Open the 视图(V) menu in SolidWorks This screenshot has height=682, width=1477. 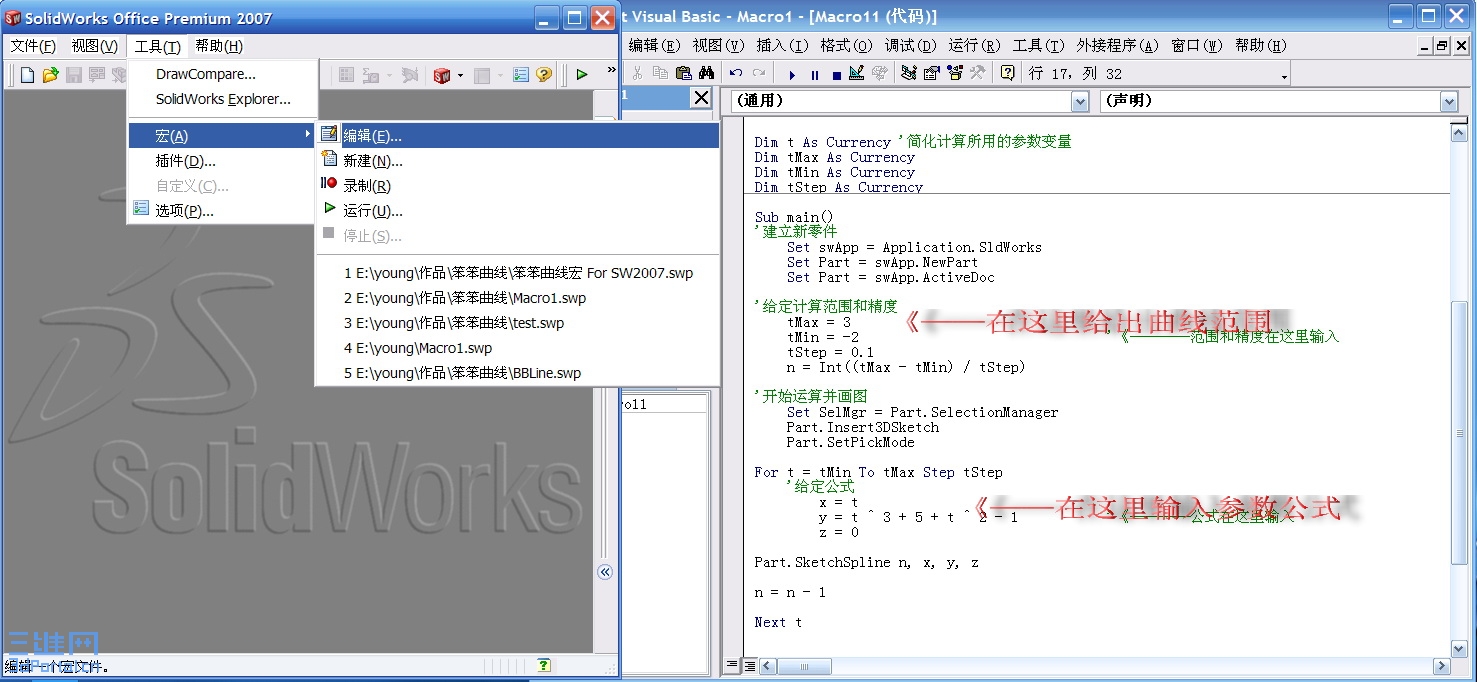pyautogui.click(x=94, y=46)
